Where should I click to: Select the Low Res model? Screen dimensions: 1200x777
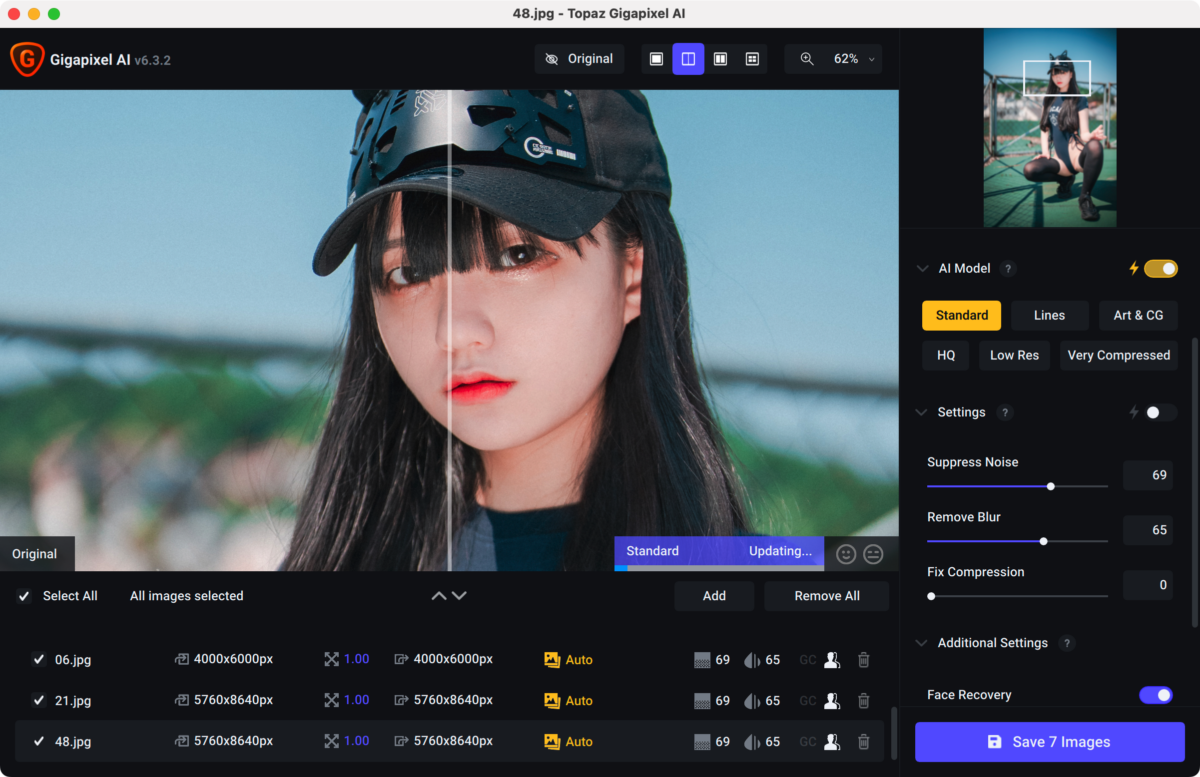pos(1014,355)
